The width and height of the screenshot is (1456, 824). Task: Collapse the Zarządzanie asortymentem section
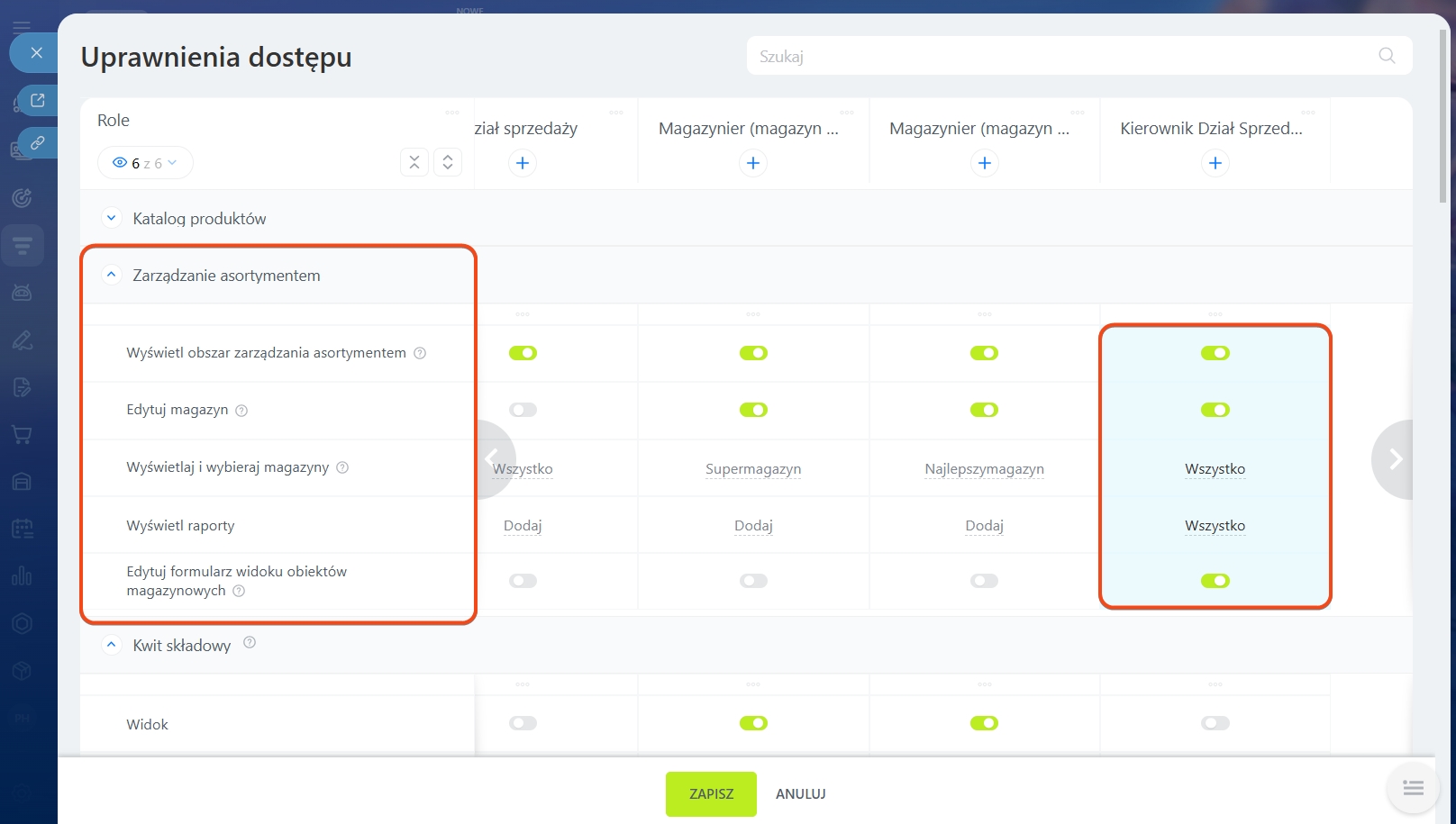(112, 275)
